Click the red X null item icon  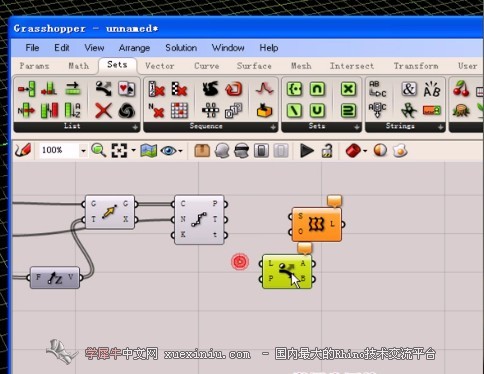coord(103,110)
